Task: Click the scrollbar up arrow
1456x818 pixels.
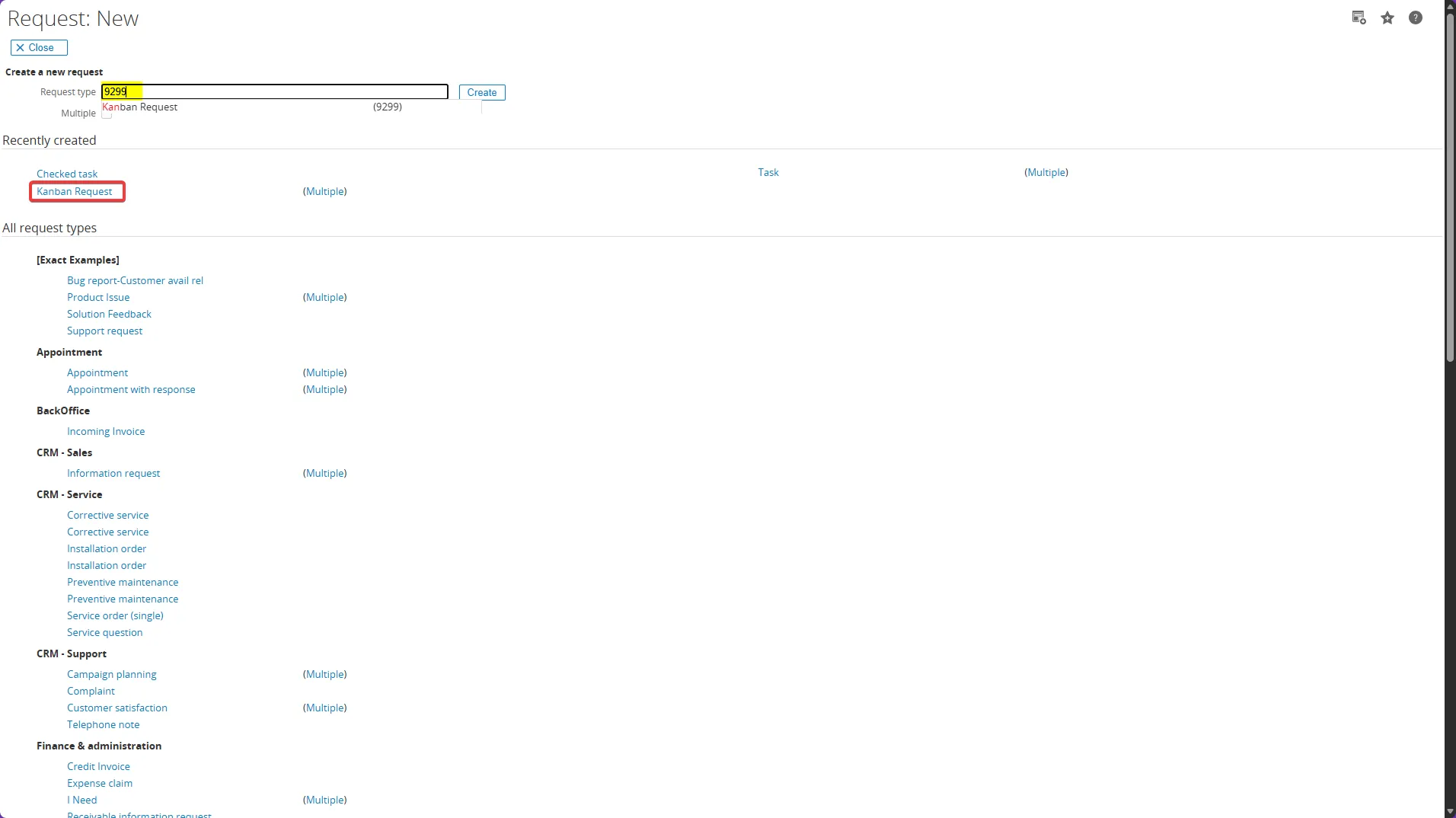Action: coord(1450,5)
